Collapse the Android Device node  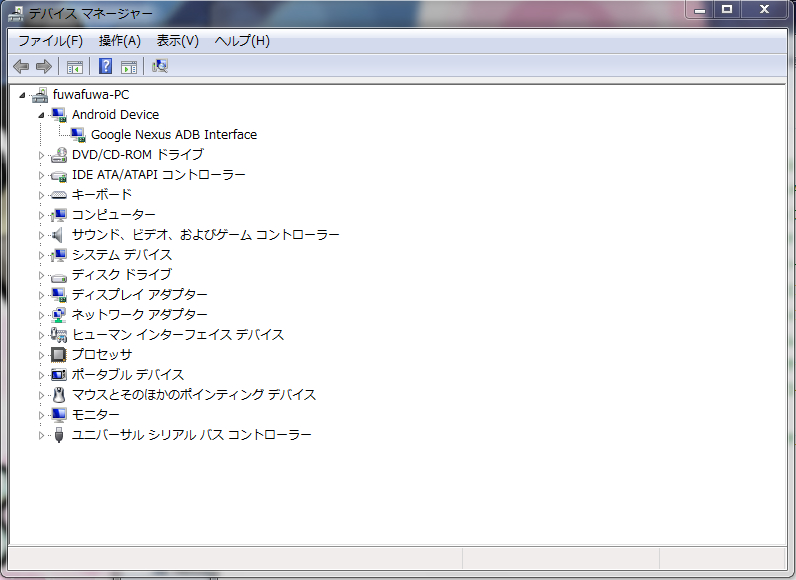pyautogui.click(x=41, y=115)
